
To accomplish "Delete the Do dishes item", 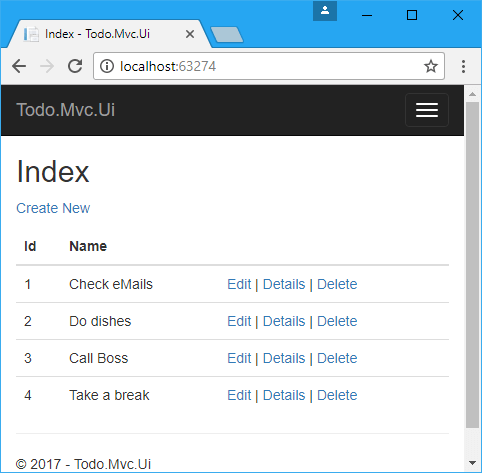I will [x=337, y=321].
